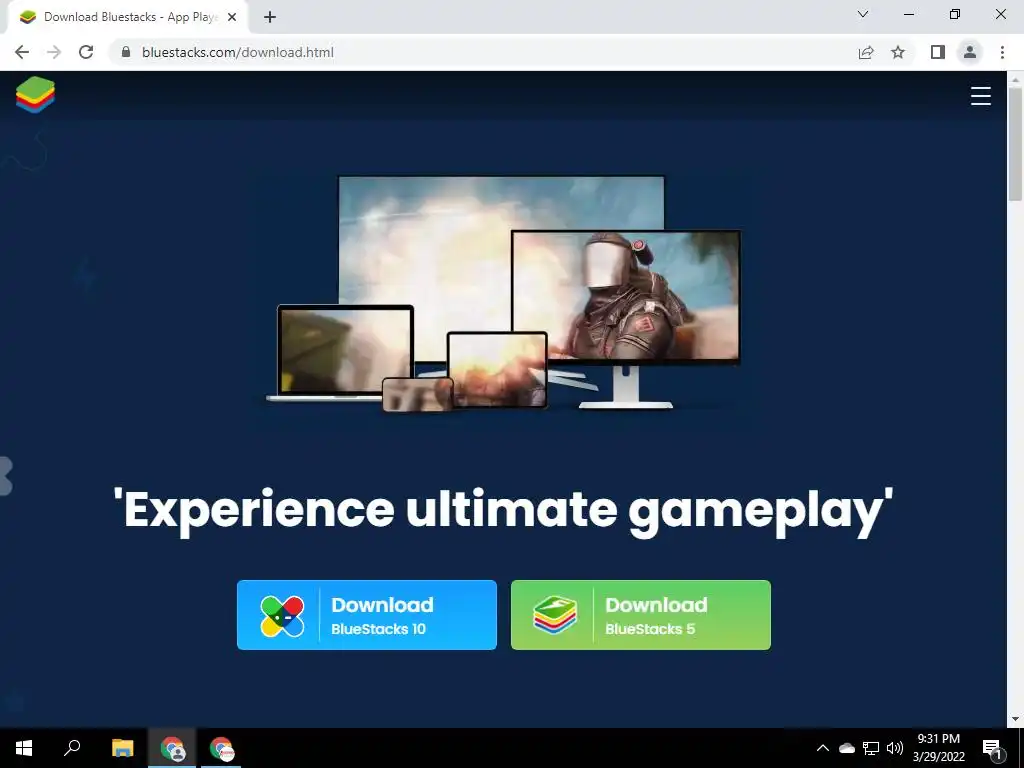This screenshot has height=768, width=1024.
Task: Close the Download Bluestacks tab
Action: point(232,17)
